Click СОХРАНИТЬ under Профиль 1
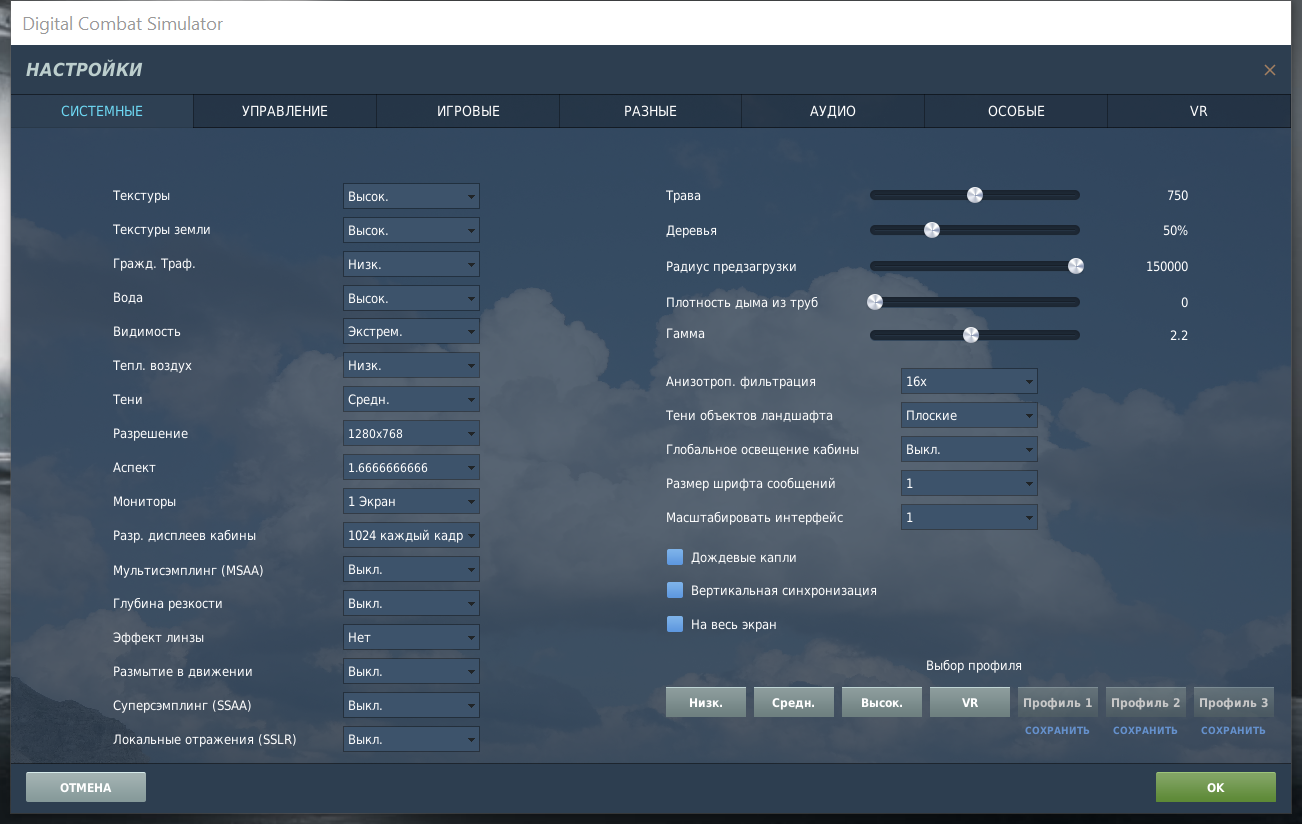 tap(1057, 730)
